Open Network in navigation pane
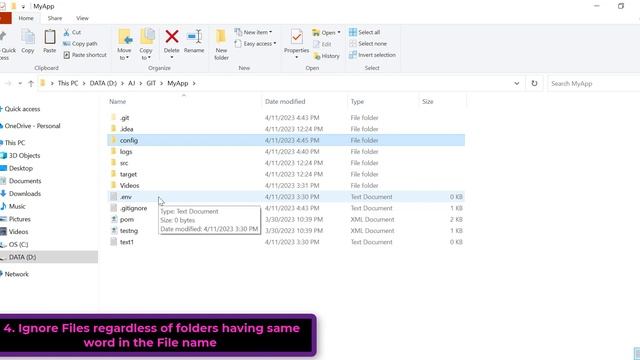The width and height of the screenshot is (640, 360). point(16,274)
